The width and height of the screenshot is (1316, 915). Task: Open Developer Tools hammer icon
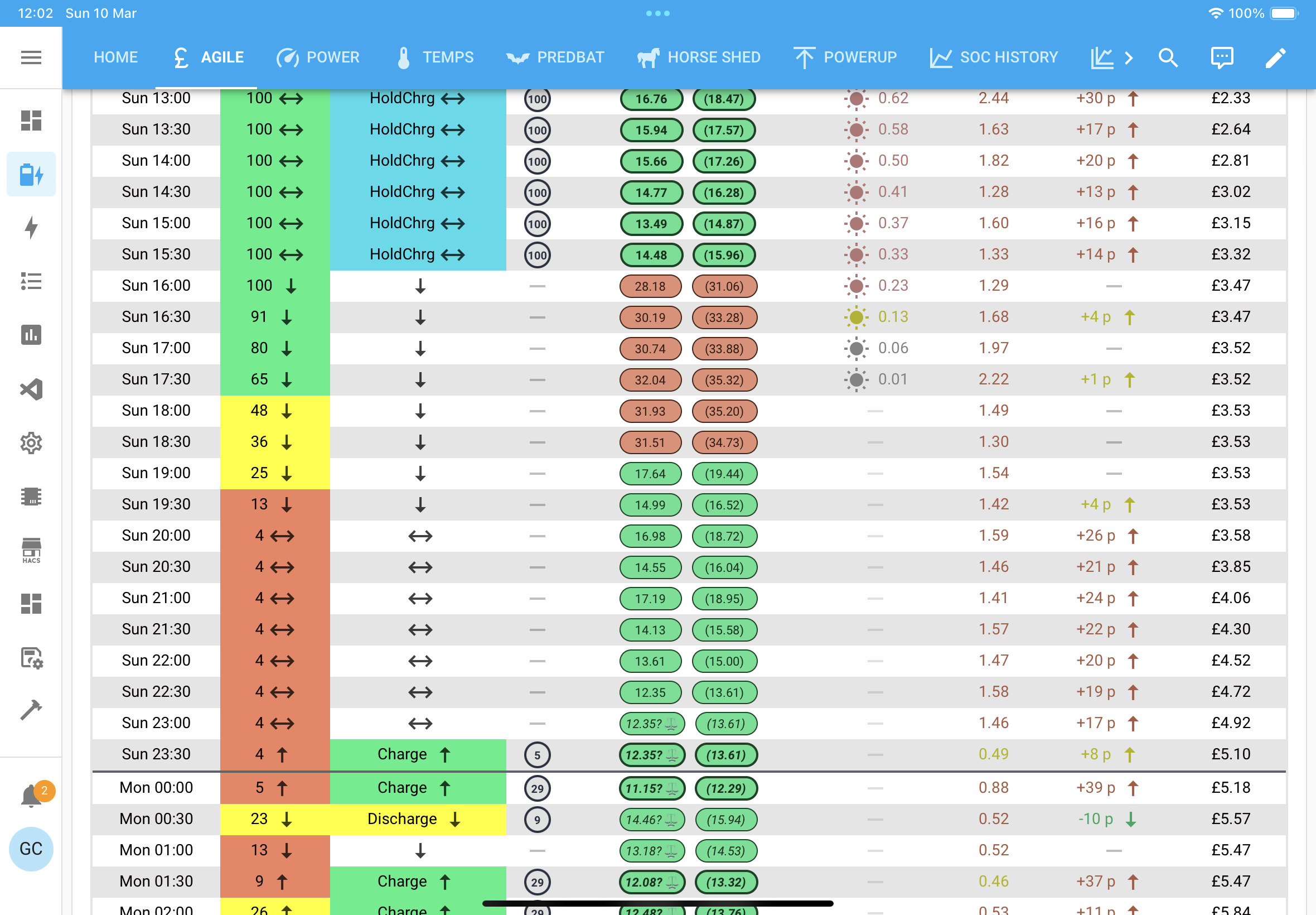31,710
